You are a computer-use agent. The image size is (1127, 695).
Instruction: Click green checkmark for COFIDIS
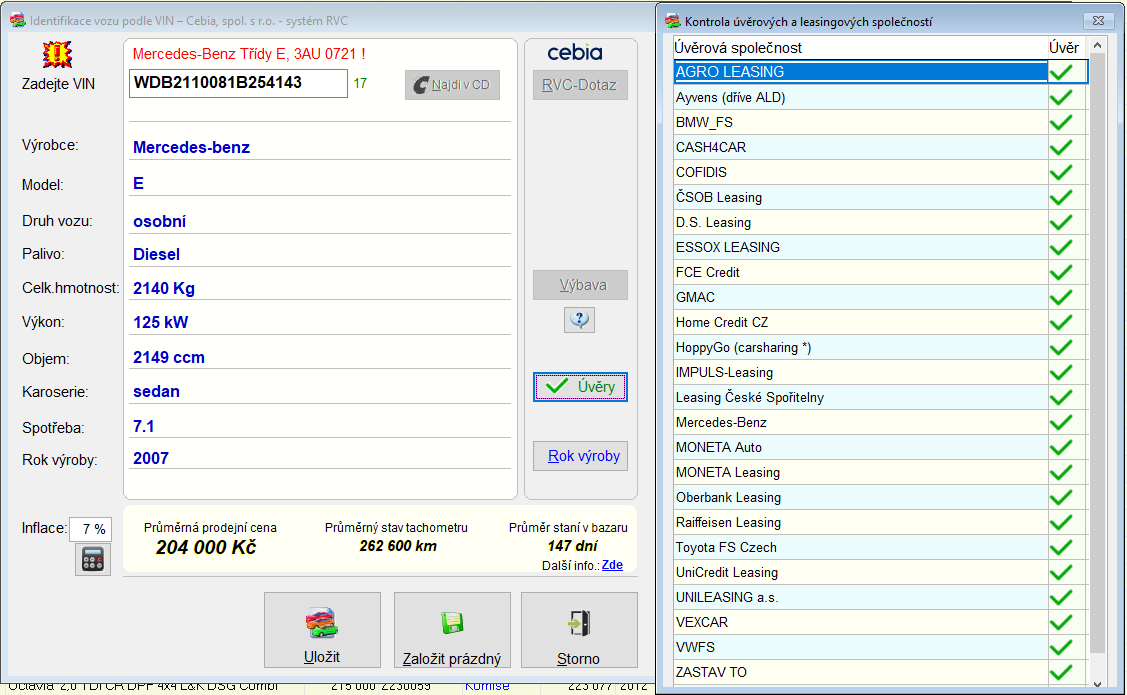(x=1061, y=172)
